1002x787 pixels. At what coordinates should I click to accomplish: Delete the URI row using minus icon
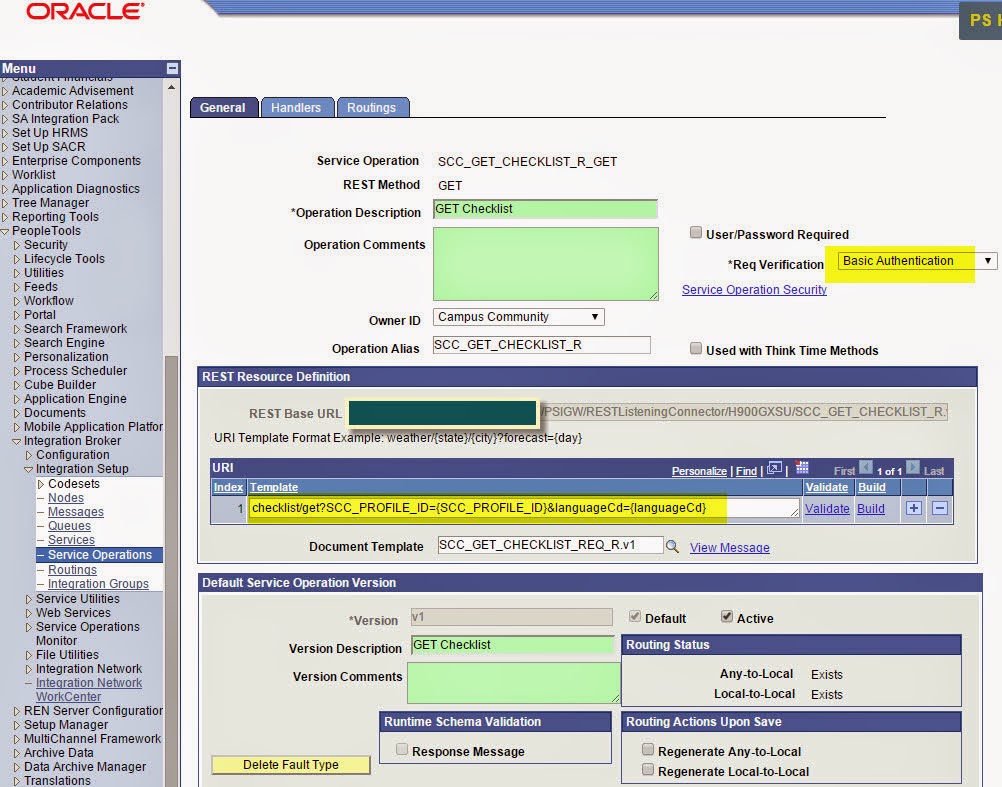pos(940,509)
